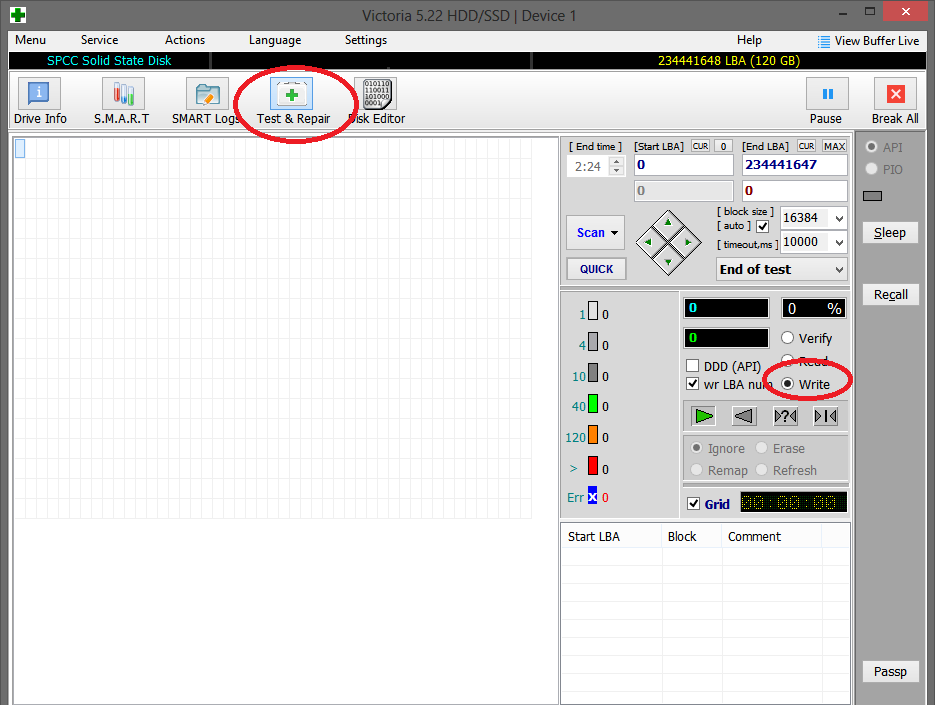
Task: Expand the block size 16384 dropdown
Action: pos(839,218)
